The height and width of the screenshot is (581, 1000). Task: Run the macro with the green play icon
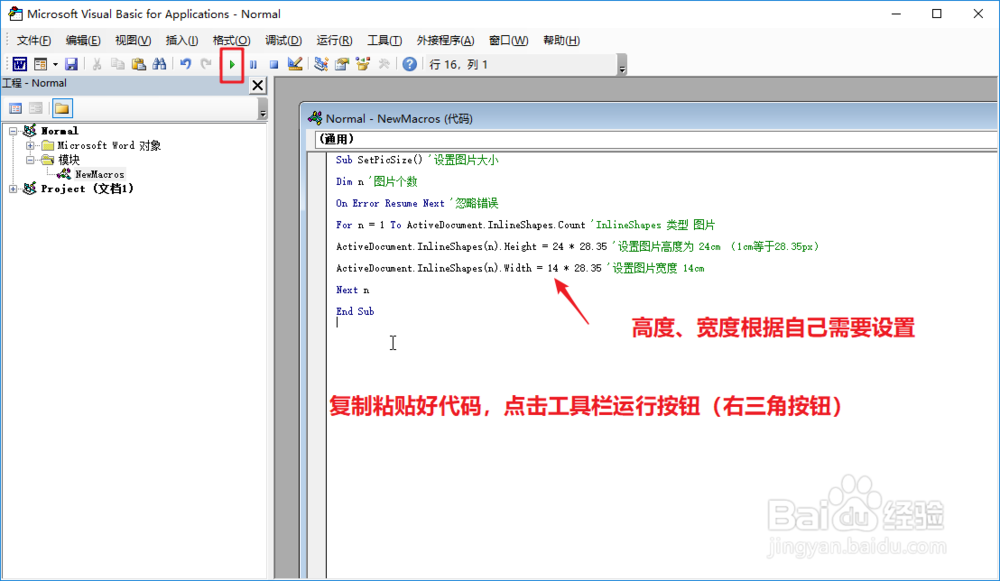click(232, 63)
